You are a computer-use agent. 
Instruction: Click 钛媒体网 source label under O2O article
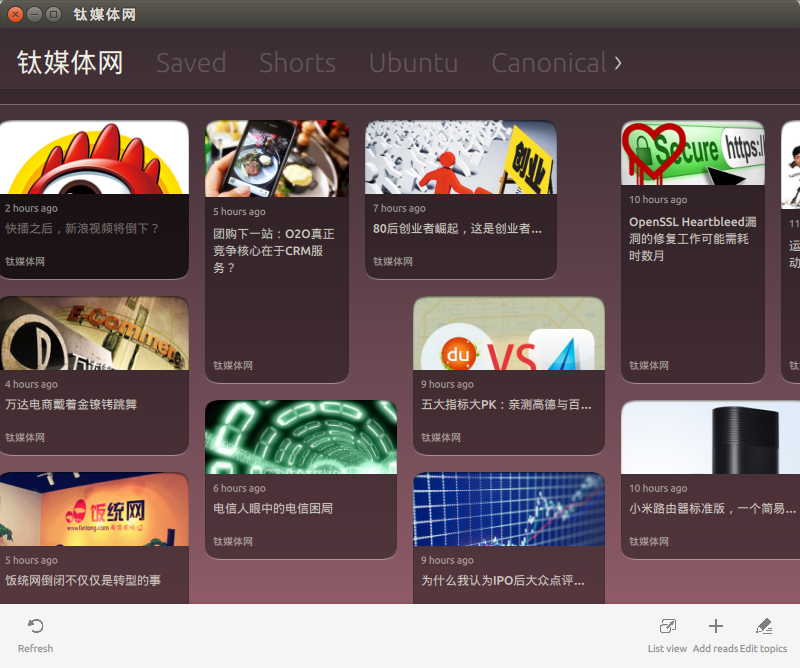coord(233,365)
